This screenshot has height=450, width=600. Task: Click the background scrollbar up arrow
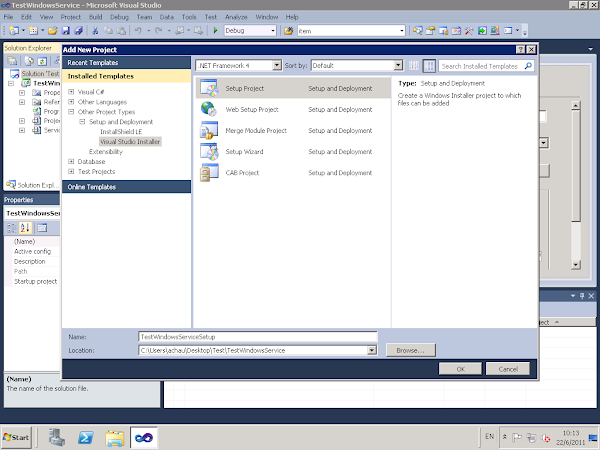[x=576, y=105]
